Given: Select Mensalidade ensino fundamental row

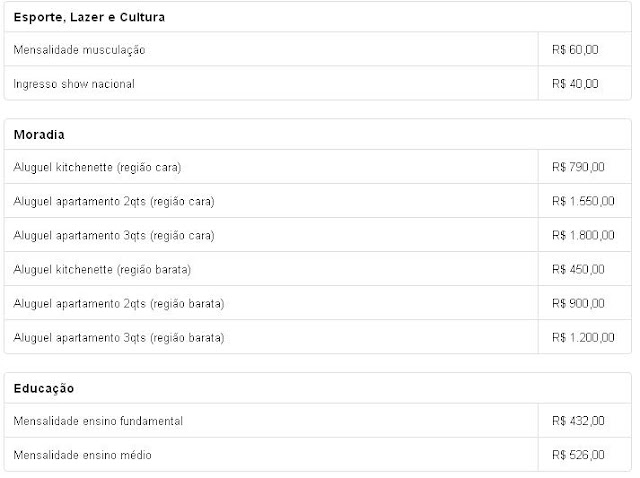Looking at the screenshot, I should point(318,421).
